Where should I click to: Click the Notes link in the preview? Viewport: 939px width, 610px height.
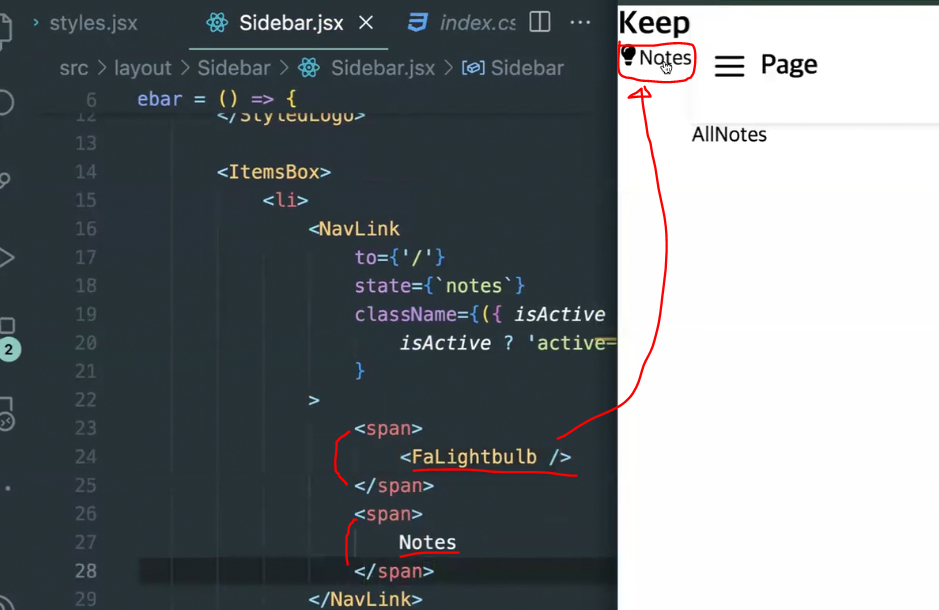coord(665,58)
